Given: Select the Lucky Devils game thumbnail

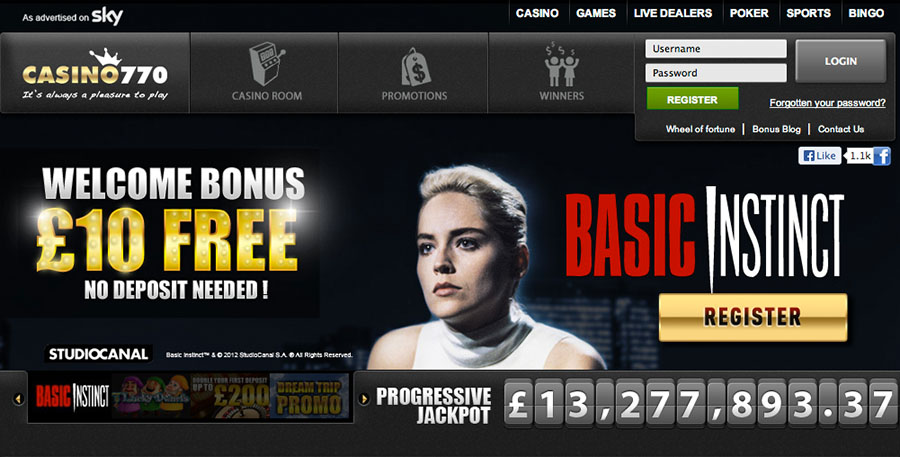Looking at the screenshot, I should click(x=152, y=396).
